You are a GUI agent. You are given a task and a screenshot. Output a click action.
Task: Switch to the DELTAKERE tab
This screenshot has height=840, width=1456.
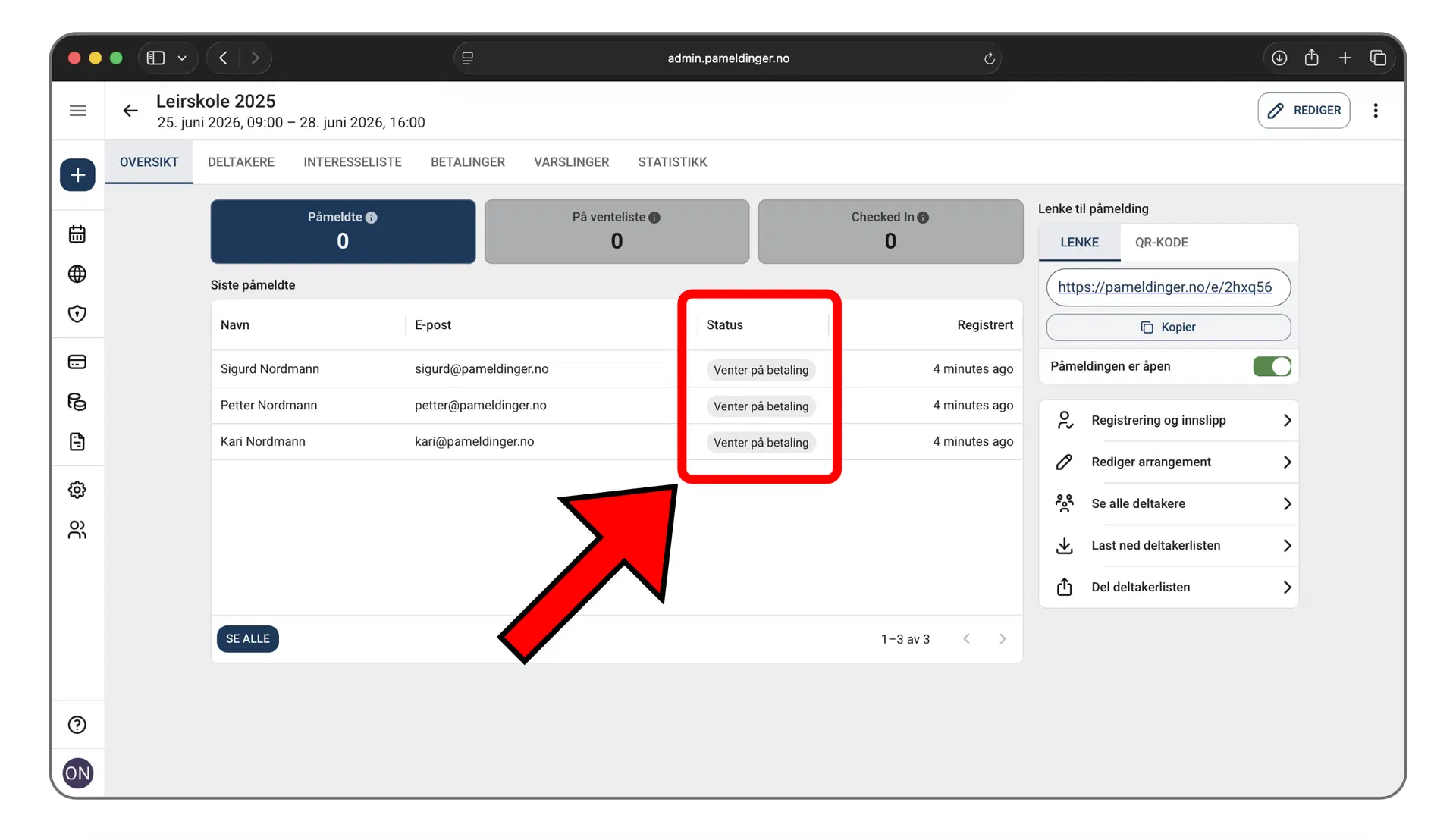point(241,162)
